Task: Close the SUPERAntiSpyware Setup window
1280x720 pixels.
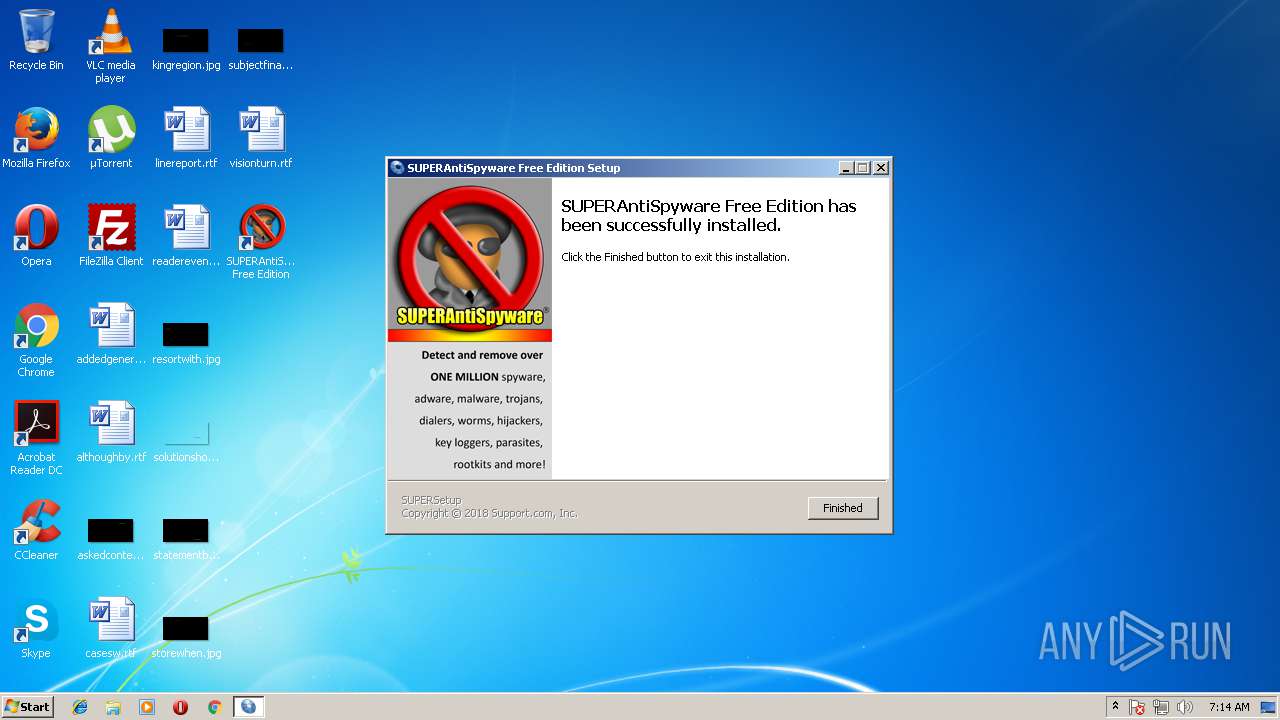Action: click(880, 168)
